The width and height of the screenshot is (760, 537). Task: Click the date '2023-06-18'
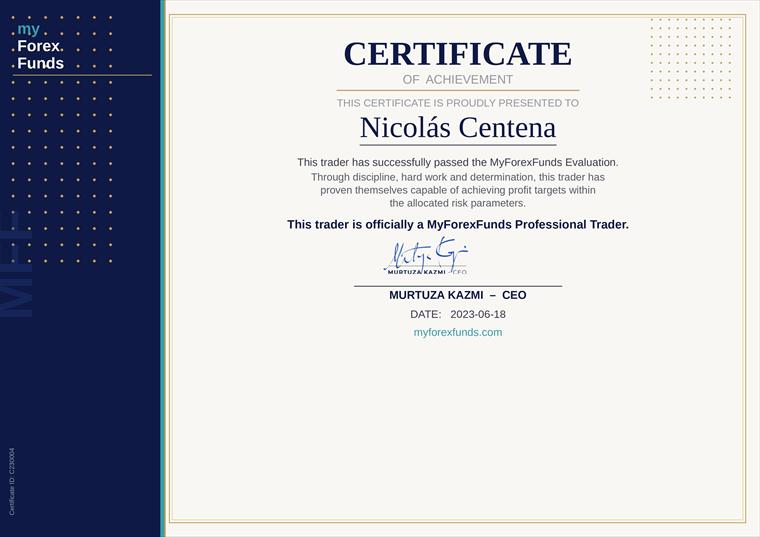click(x=478, y=314)
